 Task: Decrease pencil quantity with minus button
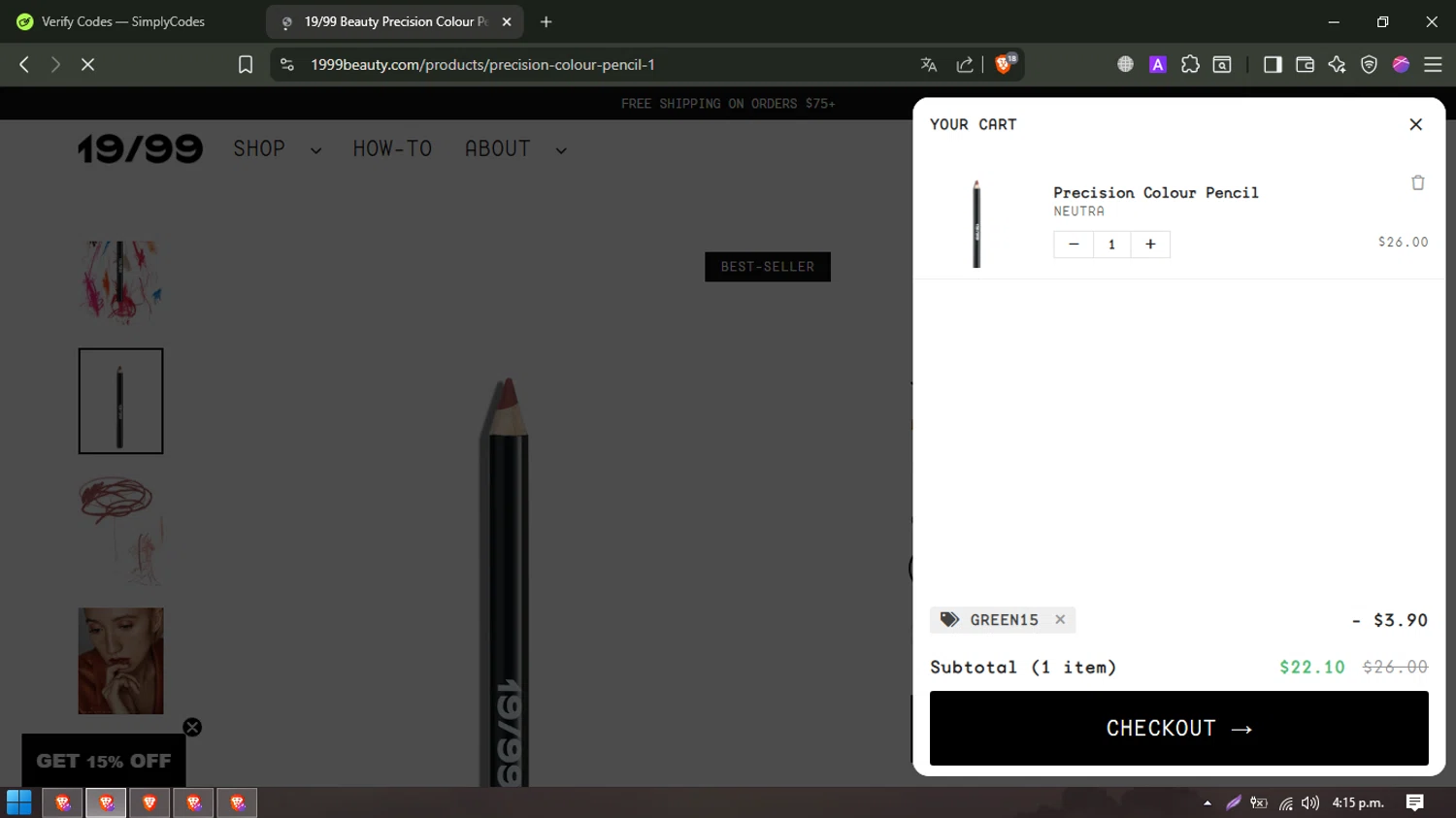click(x=1074, y=245)
